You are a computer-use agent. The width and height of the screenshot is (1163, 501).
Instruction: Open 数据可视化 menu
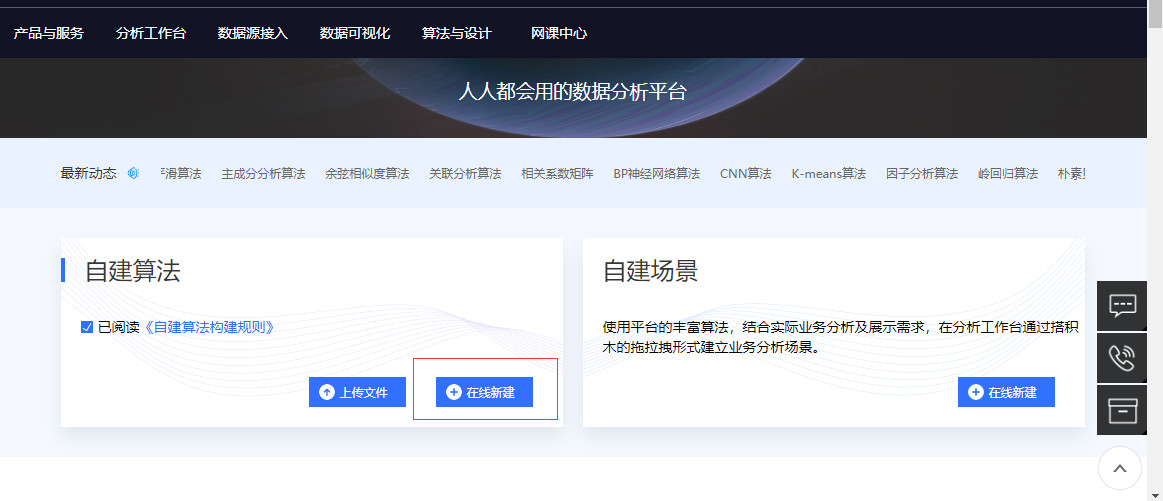tap(355, 33)
